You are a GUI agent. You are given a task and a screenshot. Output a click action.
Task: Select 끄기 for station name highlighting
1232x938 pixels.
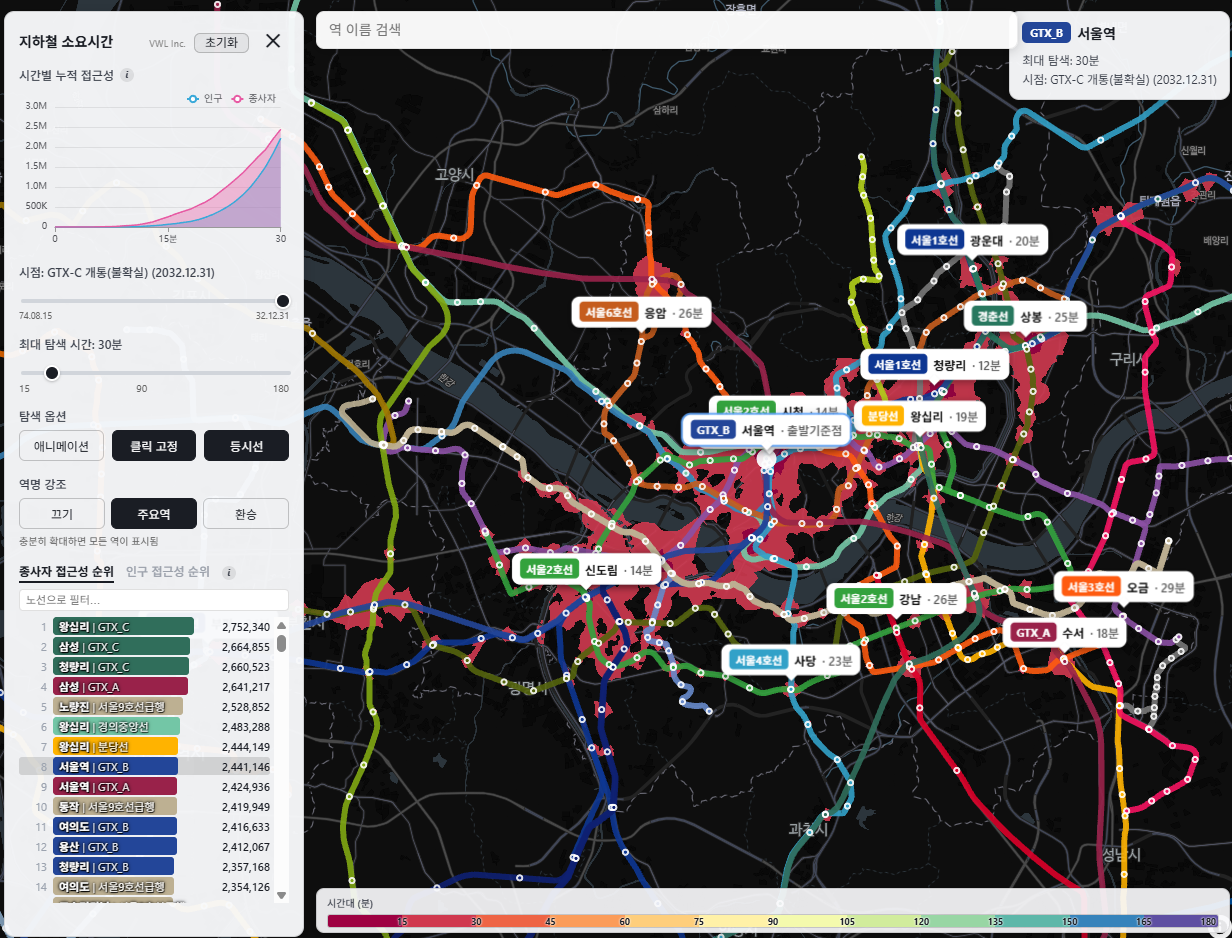point(61,514)
